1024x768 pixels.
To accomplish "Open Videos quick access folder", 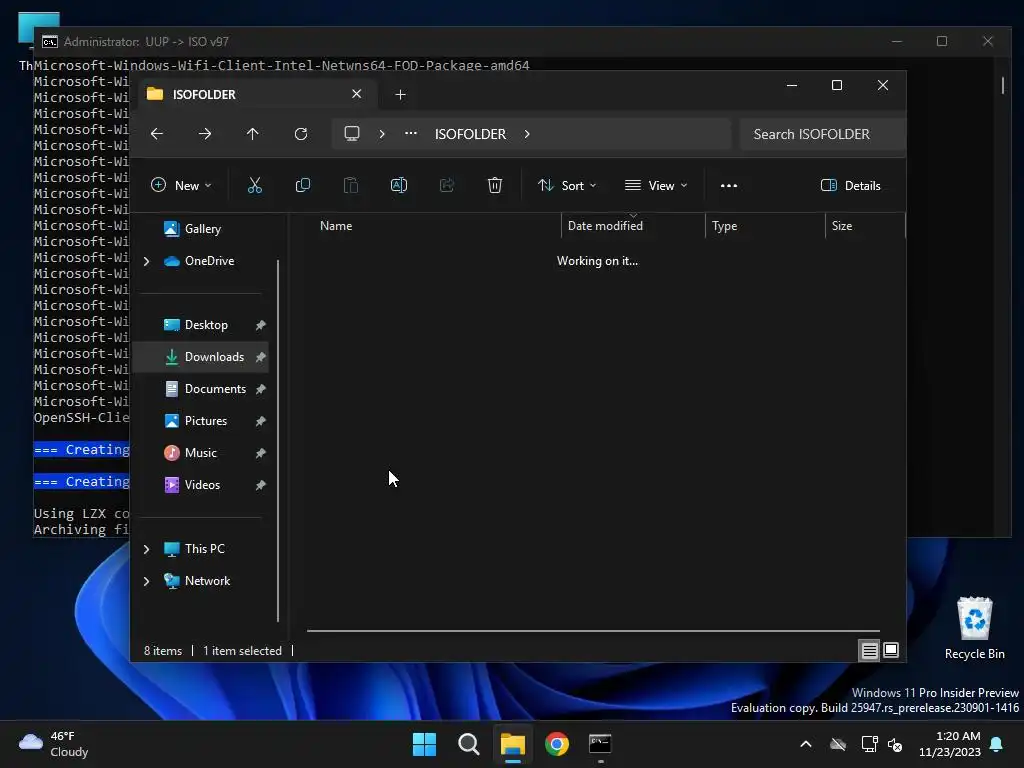I will pyautogui.click(x=202, y=485).
